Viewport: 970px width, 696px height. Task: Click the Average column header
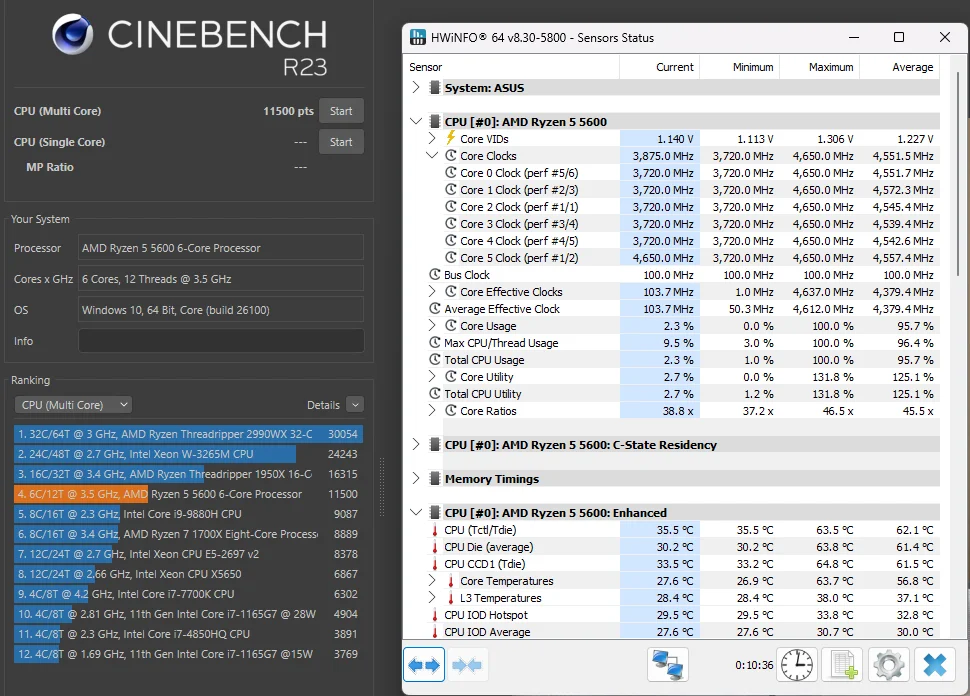(x=899, y=67)
